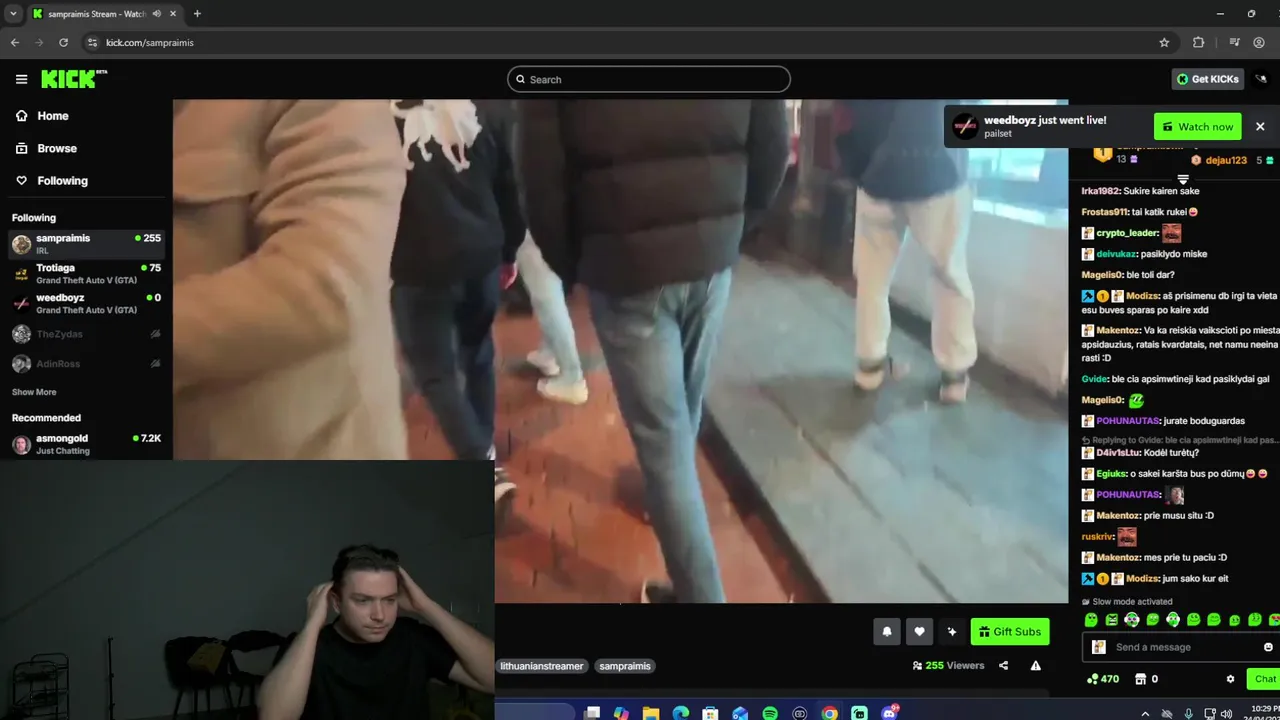This screenshot has height=720, width=1280.
Task: Click the Frostas911 chat username
Action: (1105, 212)
